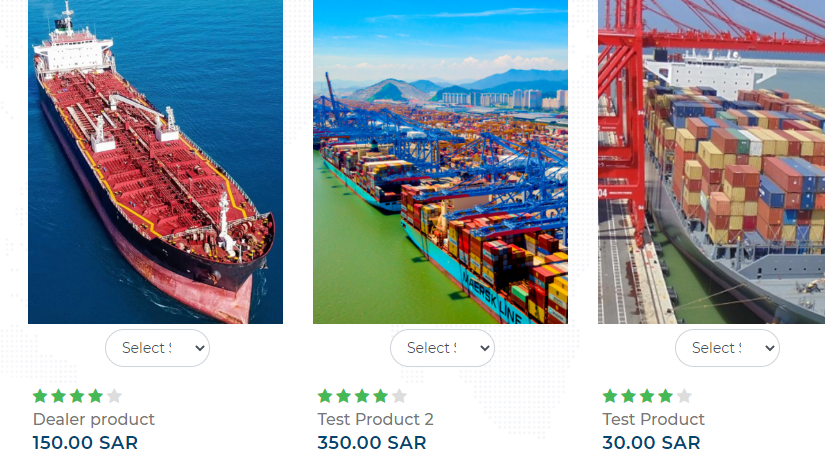Click the Maersk container port product image

[440, 160]
